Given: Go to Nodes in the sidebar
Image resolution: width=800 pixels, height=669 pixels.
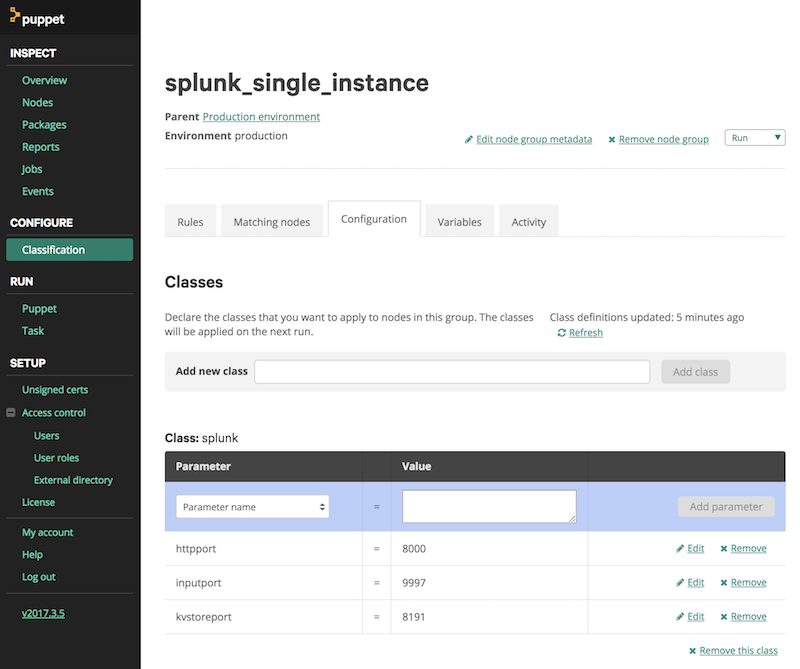Looking at the screenshot, I should click(37, 103).
